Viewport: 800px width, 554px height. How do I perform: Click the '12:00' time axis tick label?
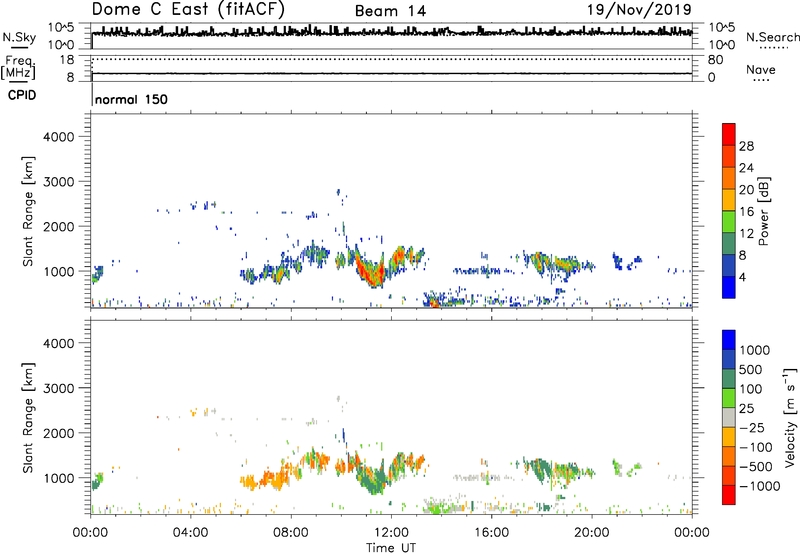[x=391, y=533]
